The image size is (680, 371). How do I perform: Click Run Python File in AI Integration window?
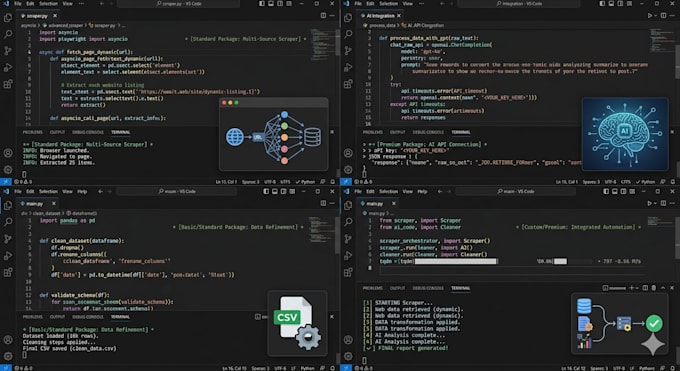click(x=650, y=16)
